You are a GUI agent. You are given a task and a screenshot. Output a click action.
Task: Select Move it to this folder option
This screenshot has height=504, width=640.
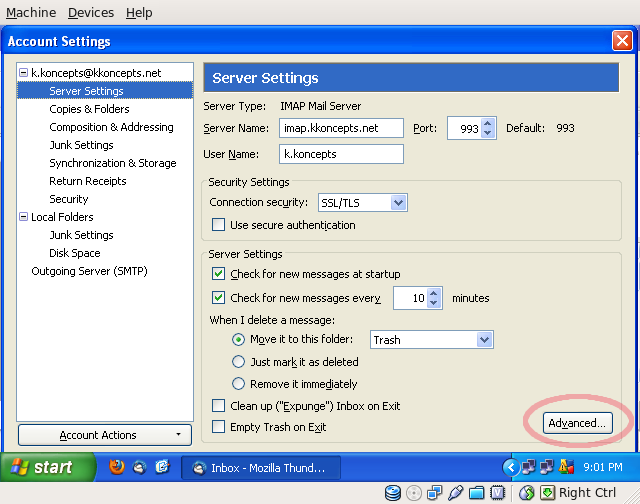point(238,340)
